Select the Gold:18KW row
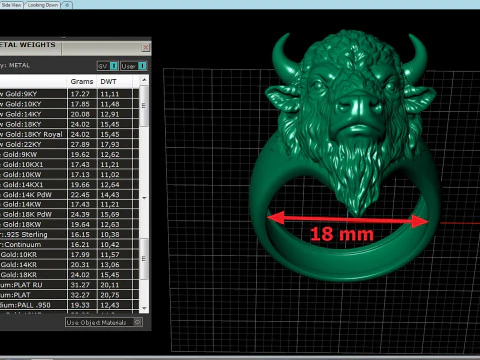The width and height of the screenshot is (480, 360). [x=69, y=224]
